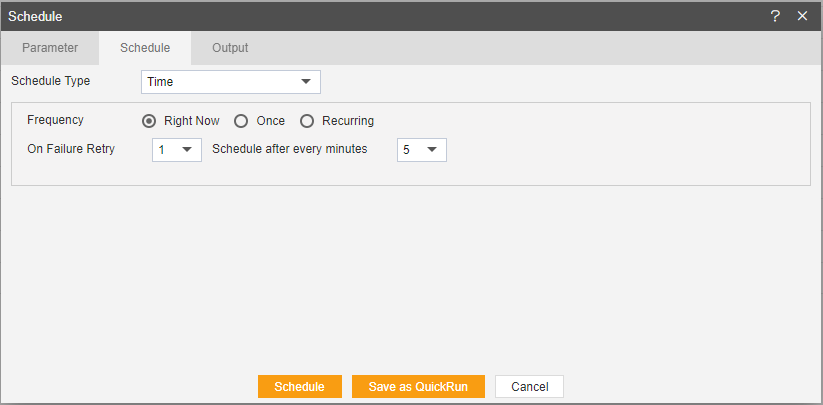Image resolution: width=823 pixels, height=405 pixels.
Task: Select the Right Now frequency radio button
Action: coord(149,121)
